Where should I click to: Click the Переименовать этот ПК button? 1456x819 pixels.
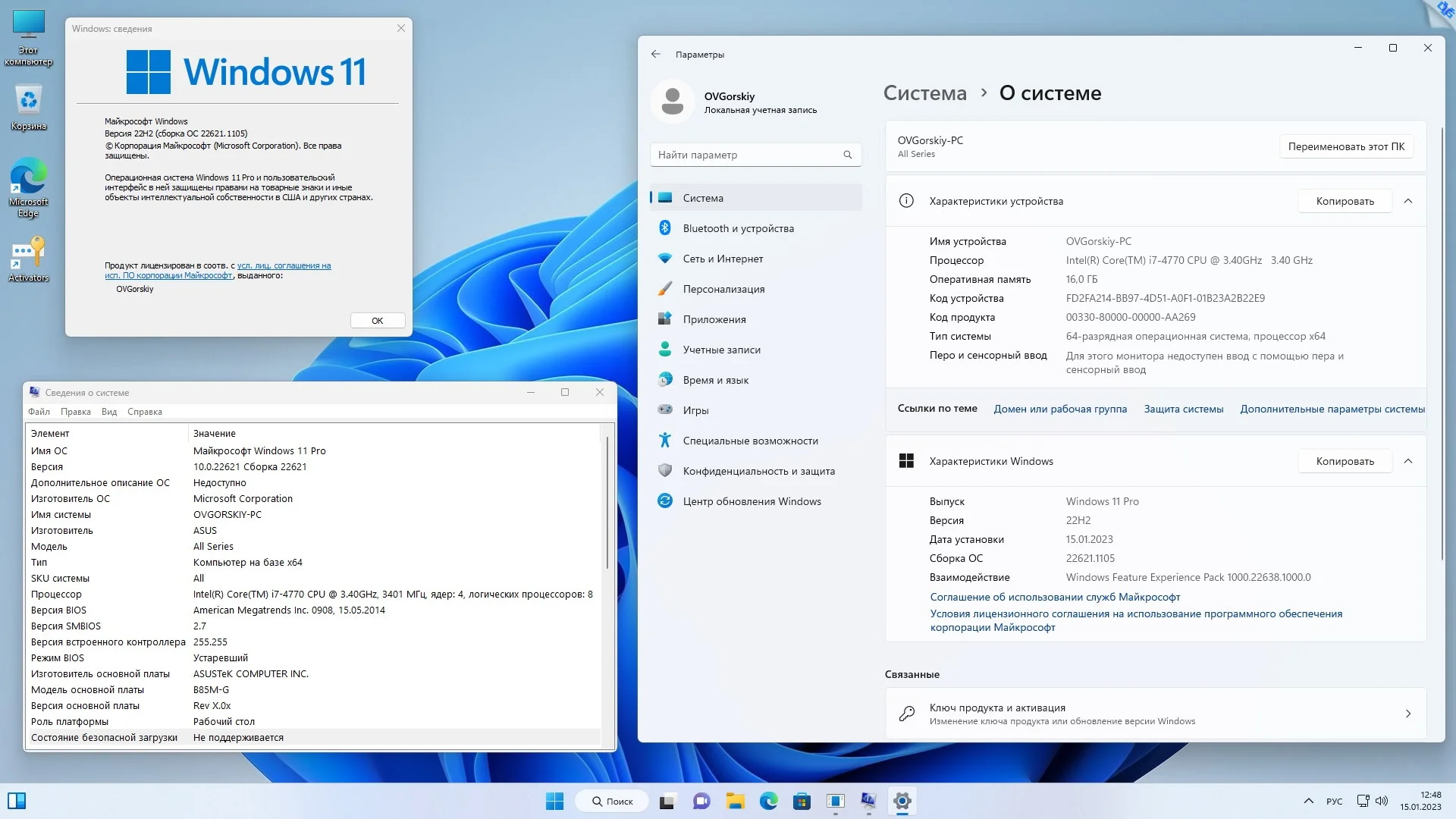pyautogui.click(x=1345, y=146)
